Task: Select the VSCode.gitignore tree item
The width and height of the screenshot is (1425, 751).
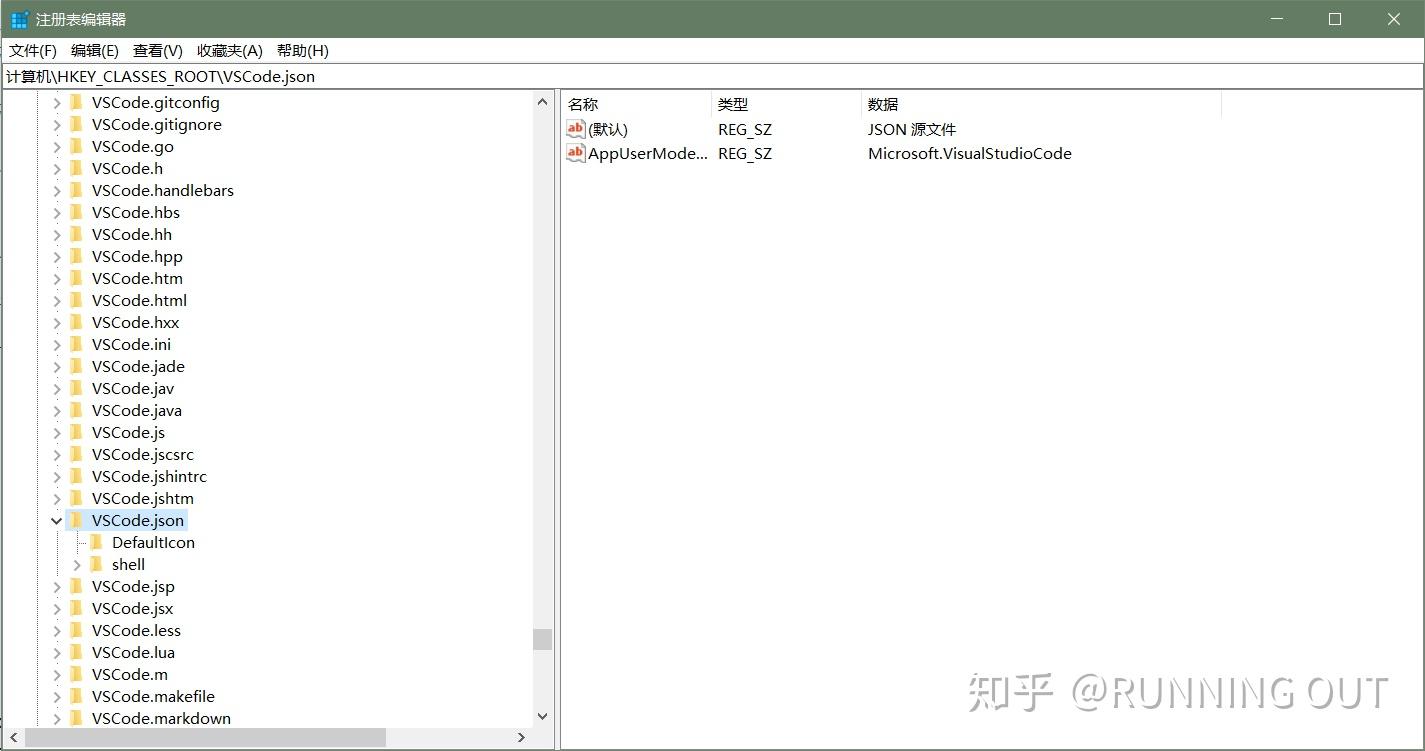Action: (156, 124)
